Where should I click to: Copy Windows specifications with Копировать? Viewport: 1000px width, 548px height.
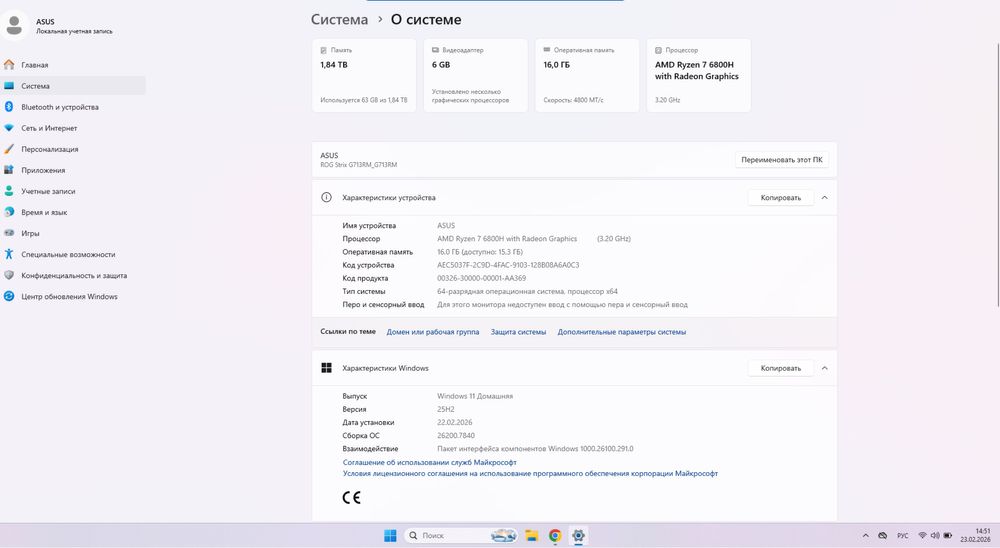click(x=781, y=368)
